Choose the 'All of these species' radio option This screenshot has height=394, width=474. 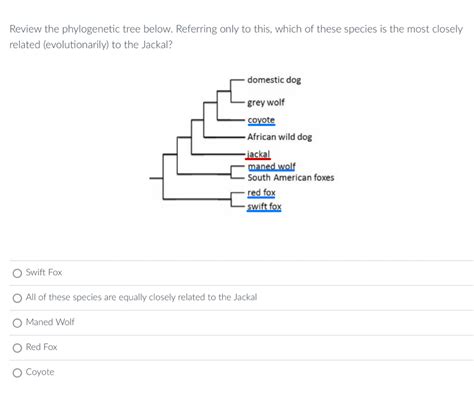[x=17, y=298]
